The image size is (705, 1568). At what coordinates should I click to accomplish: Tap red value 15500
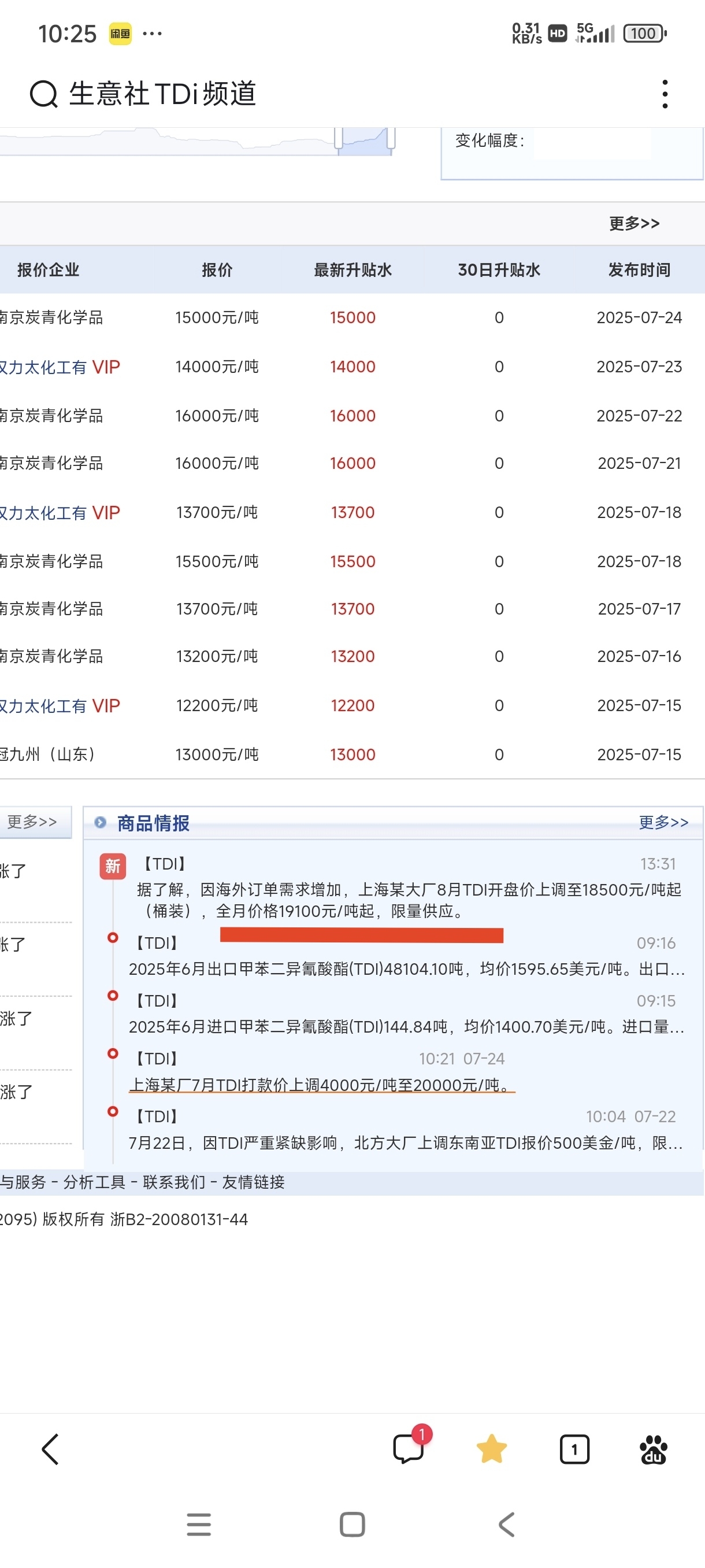point(353,561)
